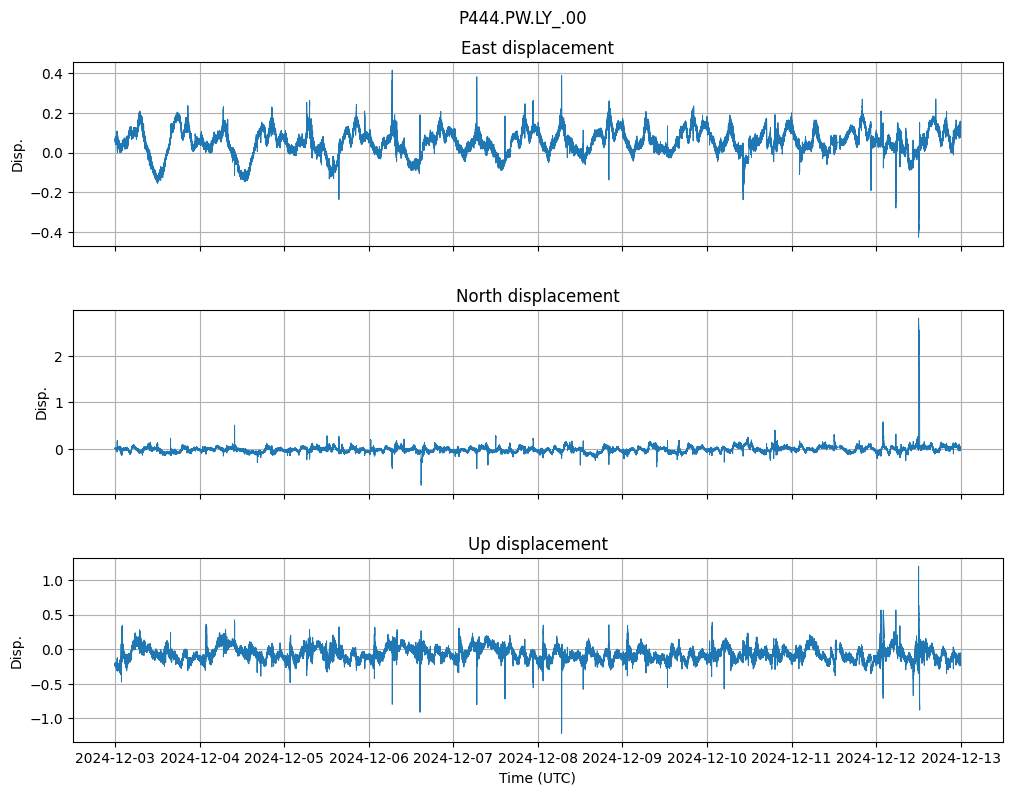1012x795 pixels.
Task: Click the Up displacement plot title
Action: tap(537, 544)
